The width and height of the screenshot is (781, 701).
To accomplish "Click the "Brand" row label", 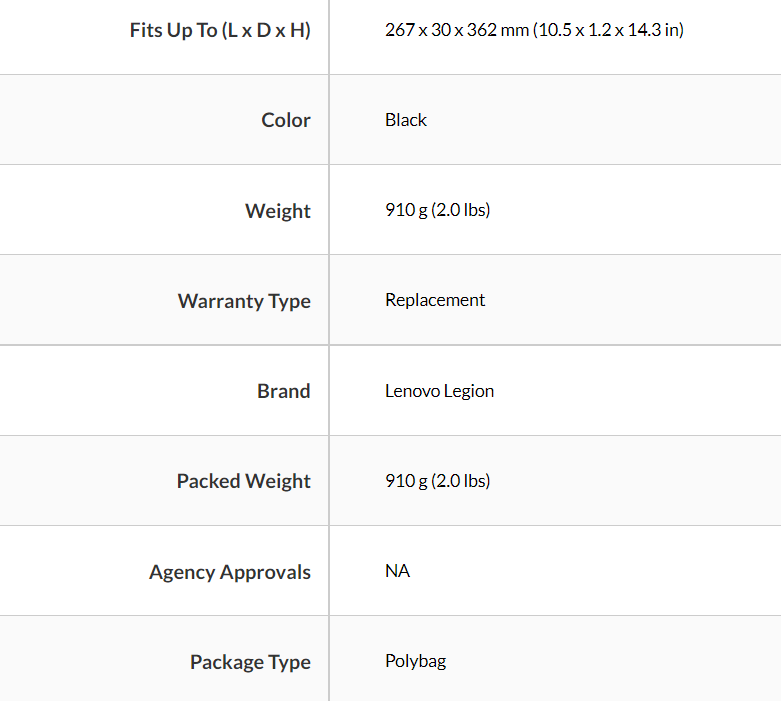I will pyautogui.click(x=284, y=391).
